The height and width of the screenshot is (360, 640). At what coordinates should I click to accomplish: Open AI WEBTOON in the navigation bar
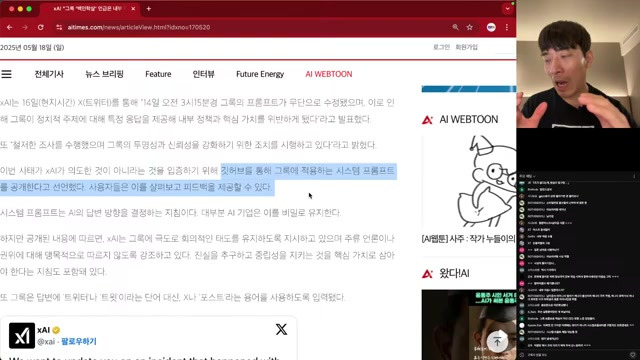(x=329, y=74)
